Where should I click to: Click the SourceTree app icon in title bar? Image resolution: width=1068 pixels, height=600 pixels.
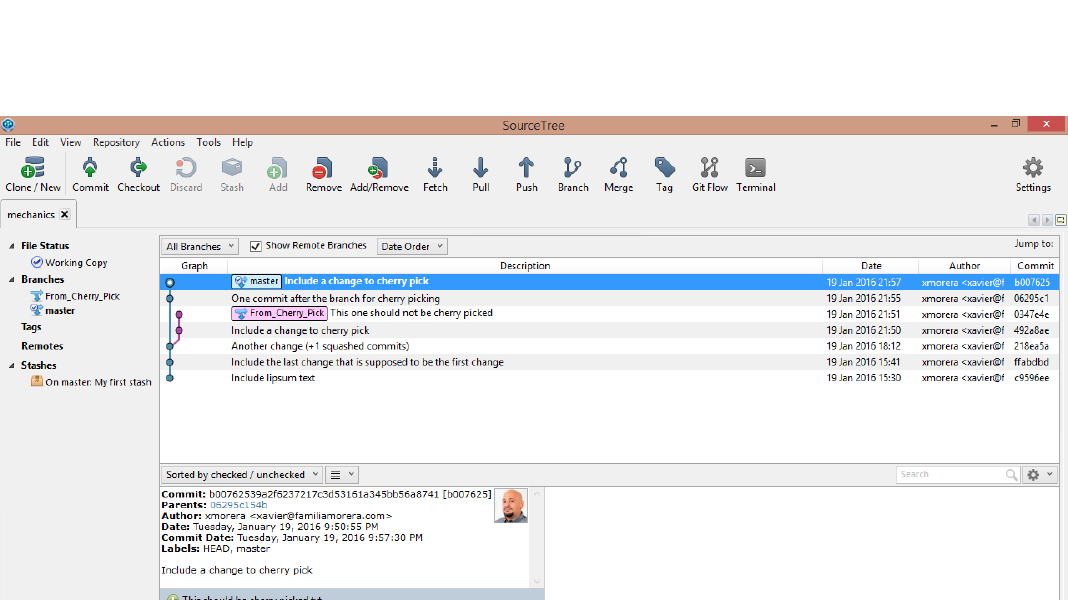8,125
